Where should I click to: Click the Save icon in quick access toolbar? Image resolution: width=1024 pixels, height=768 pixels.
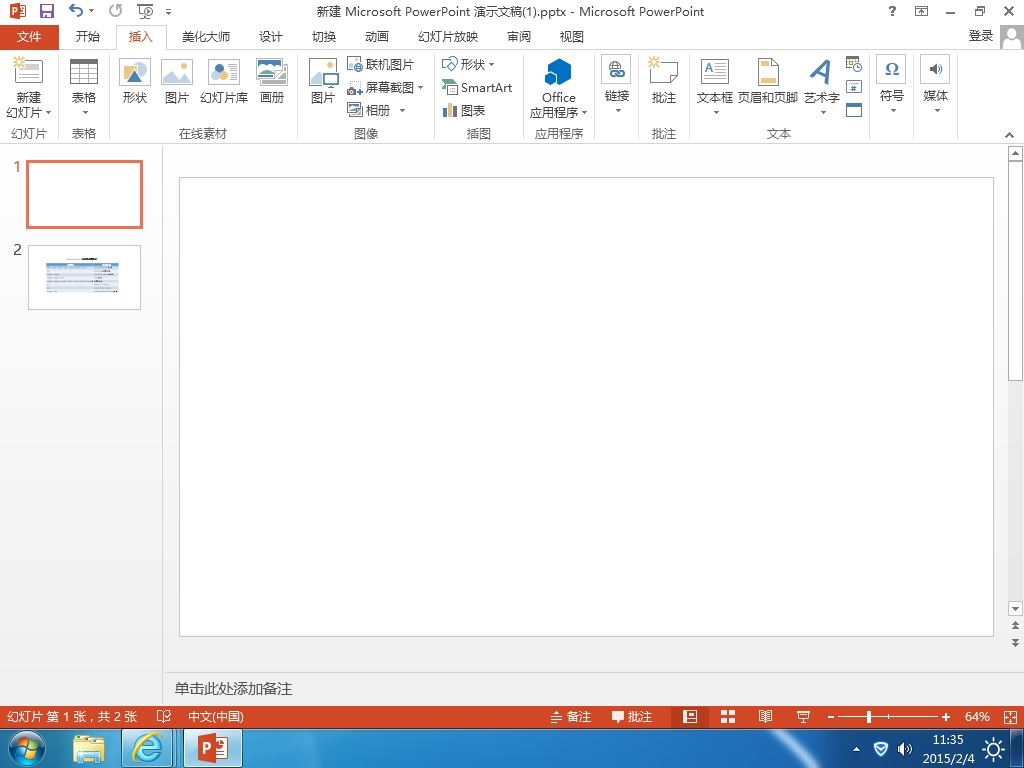click(x=46, y=11)
